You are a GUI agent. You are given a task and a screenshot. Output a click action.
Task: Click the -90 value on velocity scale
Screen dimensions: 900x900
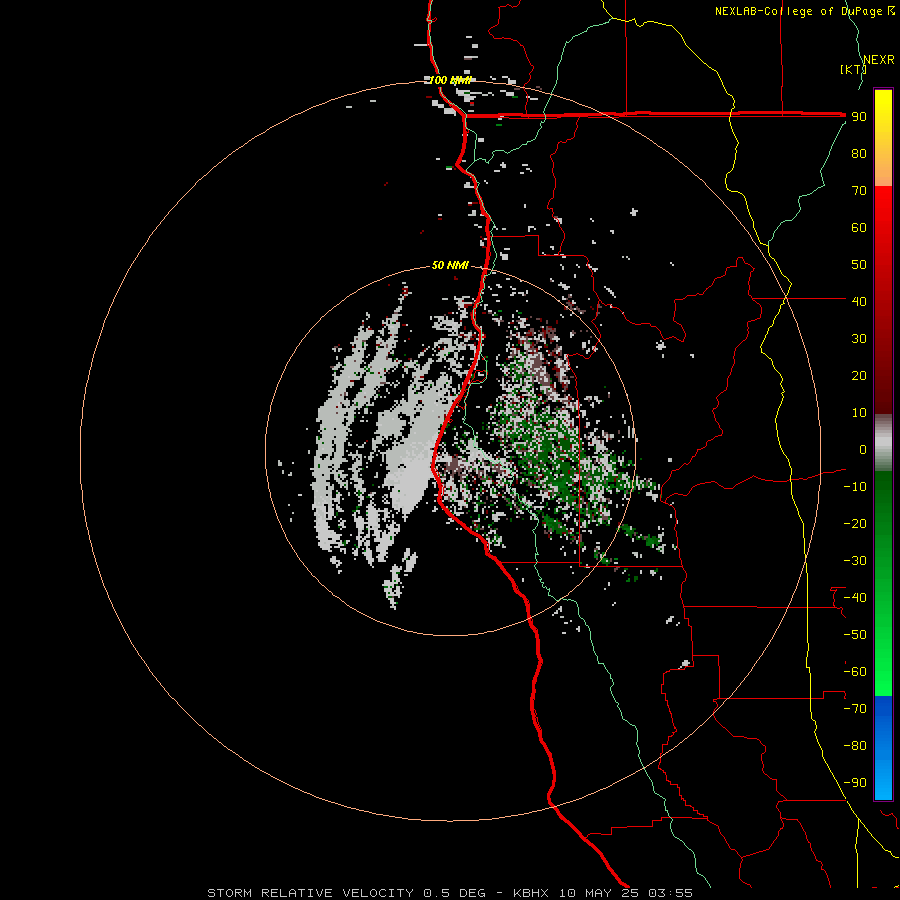pos(855,782)
